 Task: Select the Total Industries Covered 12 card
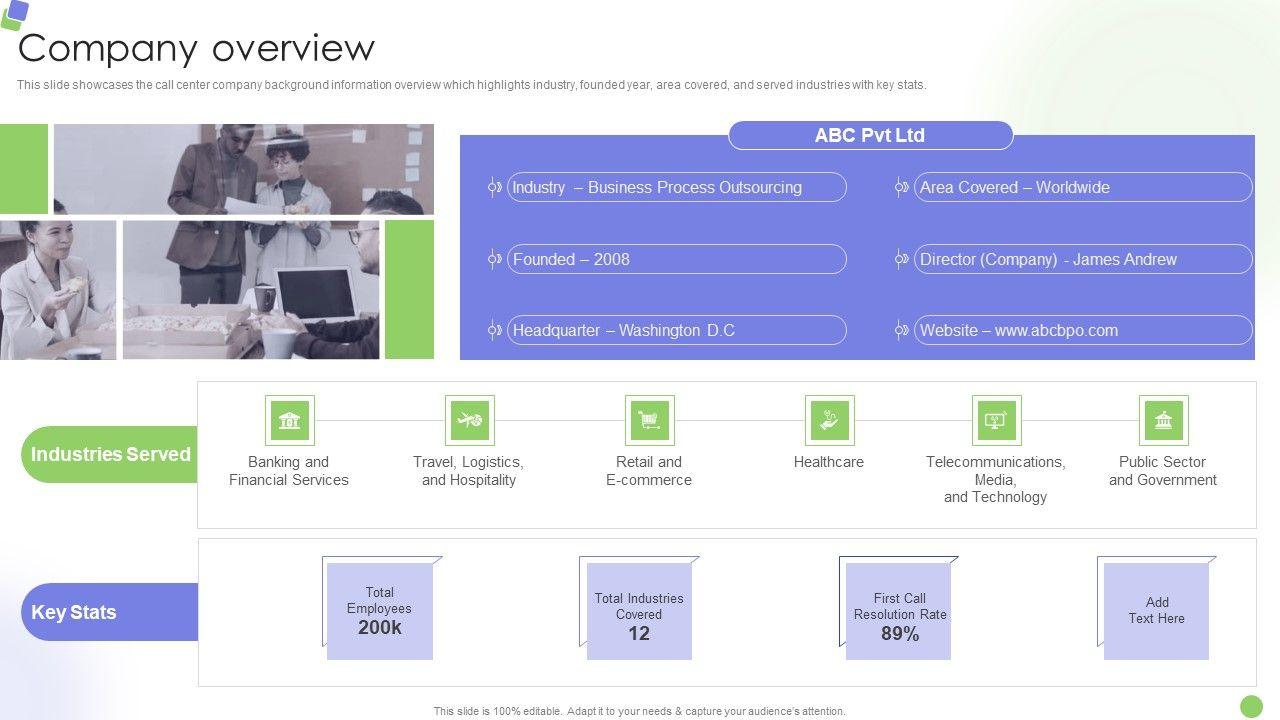[x=639, y=610]
